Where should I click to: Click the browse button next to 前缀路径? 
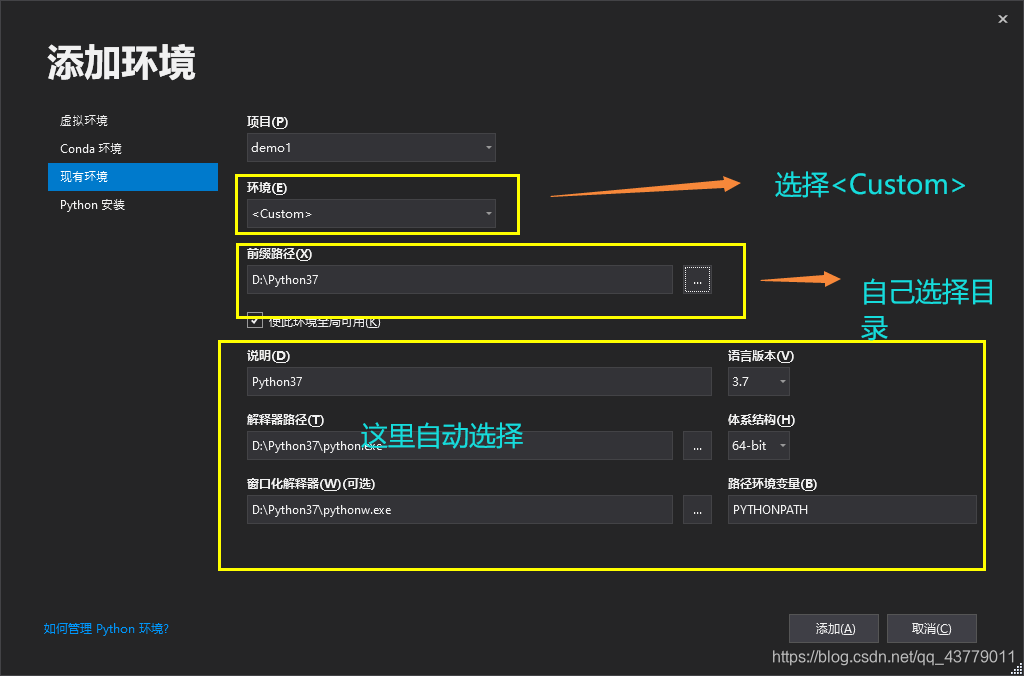click(697, 280)
